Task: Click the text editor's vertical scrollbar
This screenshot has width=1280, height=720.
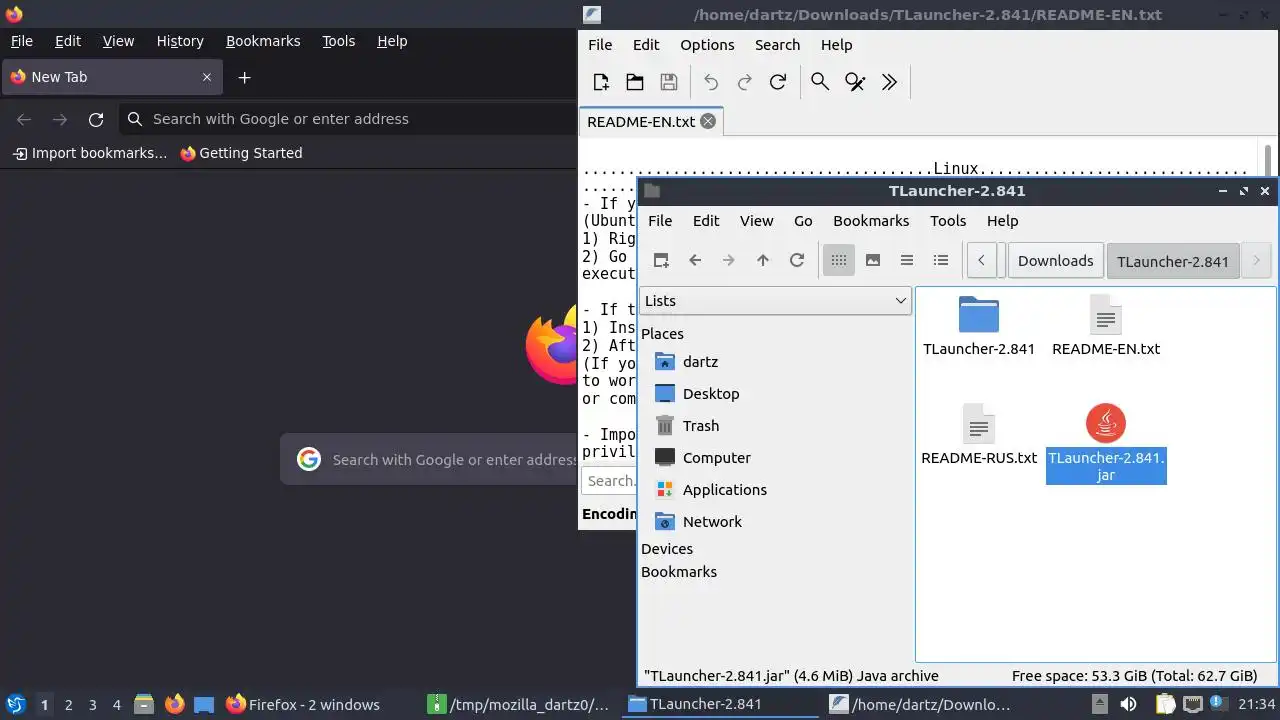Action: click(x=1267, y=160)
